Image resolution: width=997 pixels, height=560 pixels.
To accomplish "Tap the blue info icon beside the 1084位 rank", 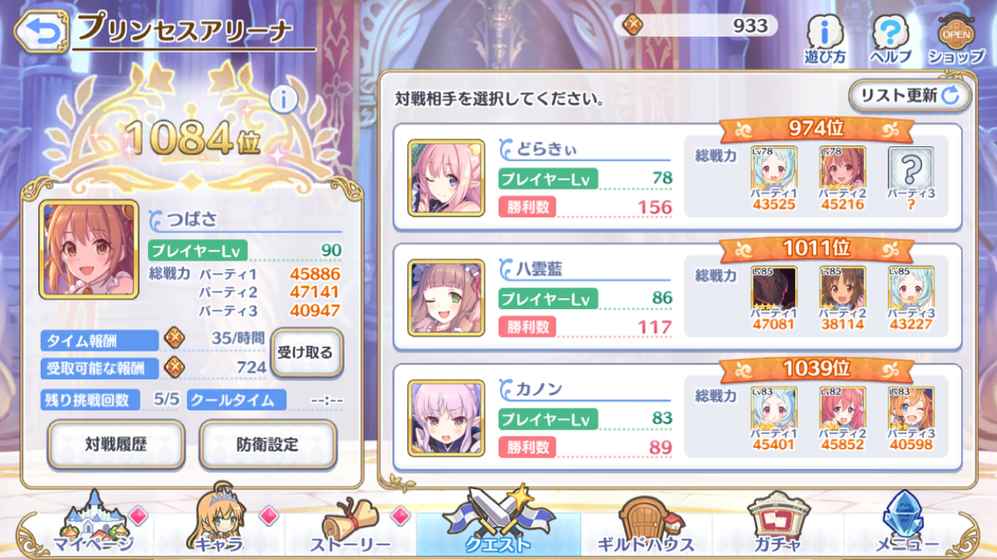I will tap(284, 99).
